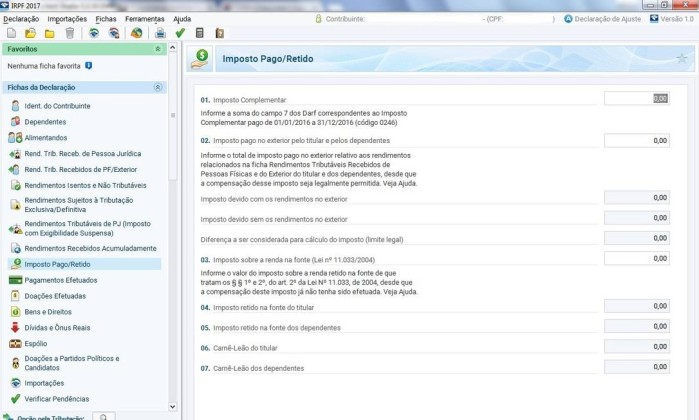Open the calculator icon in toolbar

click(201, 33)
